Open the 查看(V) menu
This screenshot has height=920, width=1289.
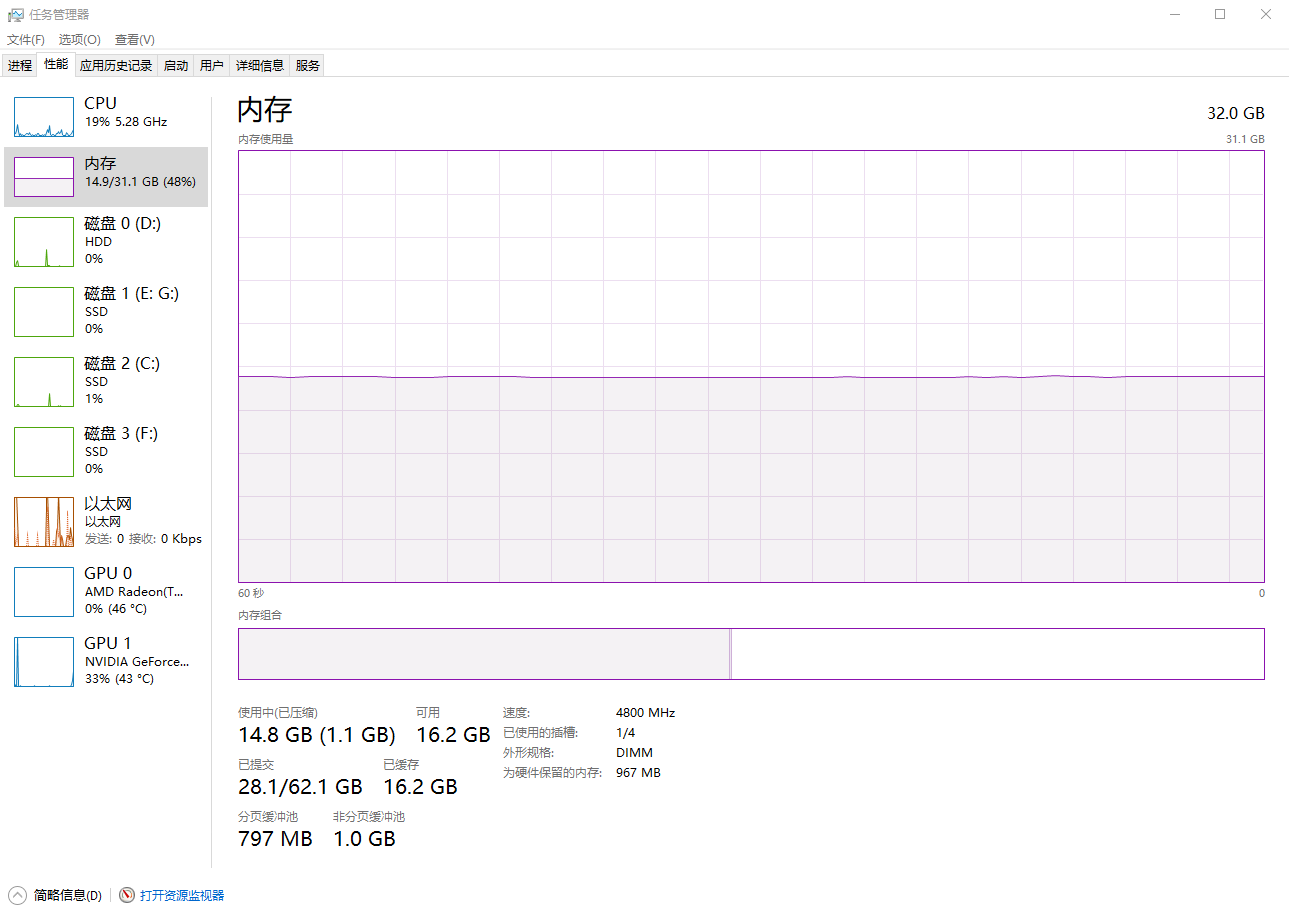pos(134,39)
